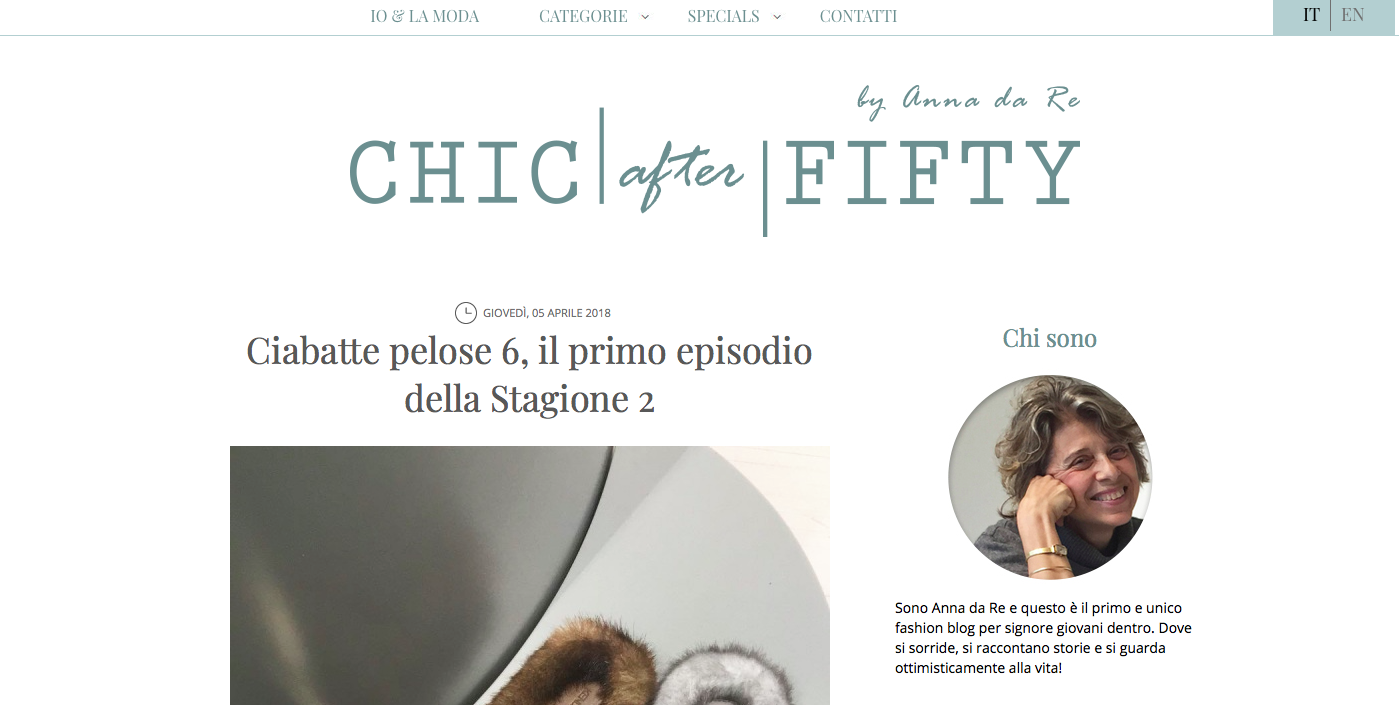The height and width of the screenshot is (705, 1399).
Task: Open the SPECIALS menu label
Action: 723,17
